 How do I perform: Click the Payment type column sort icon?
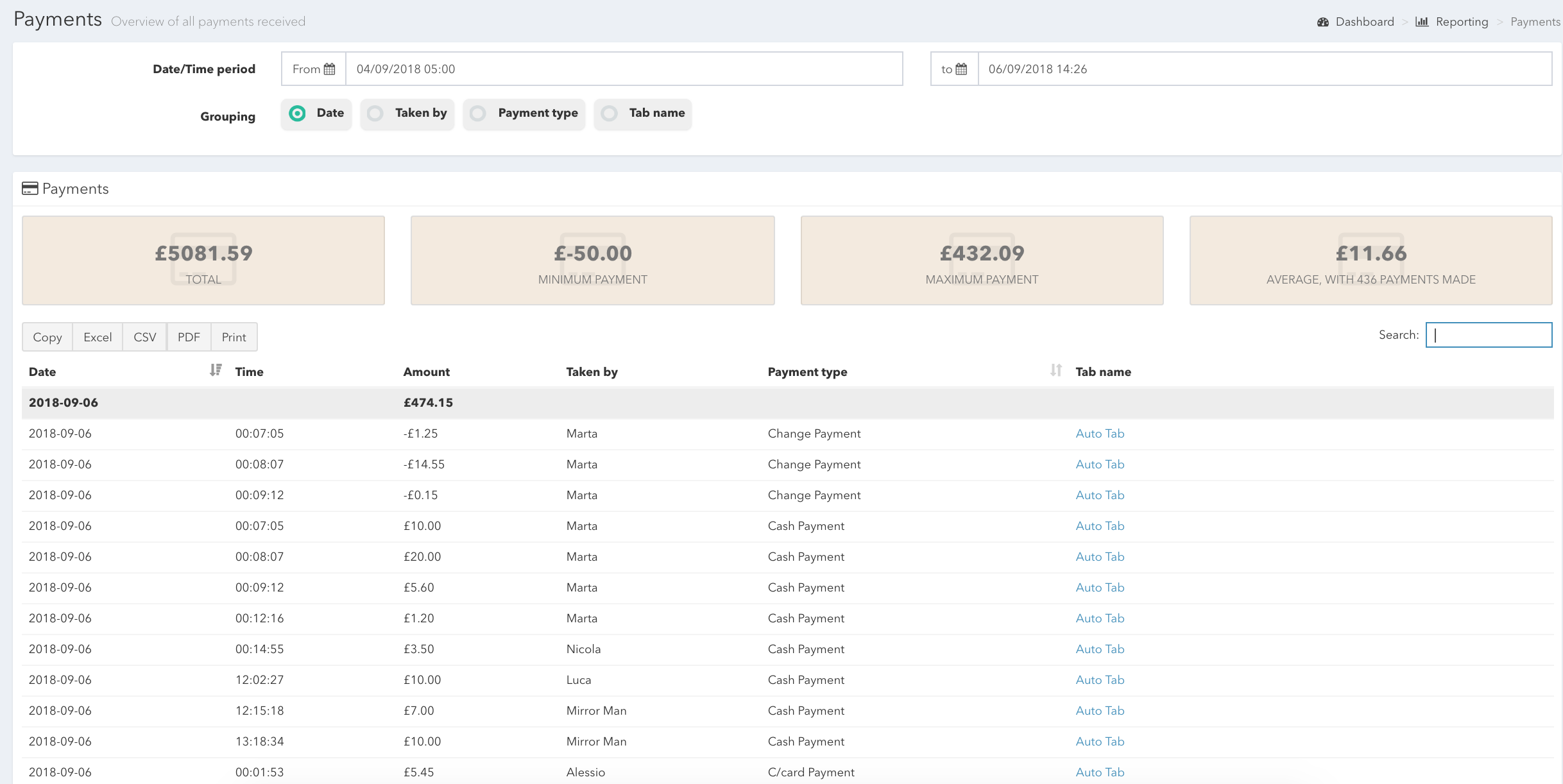pyautogui.click(x=1055, y=370)
